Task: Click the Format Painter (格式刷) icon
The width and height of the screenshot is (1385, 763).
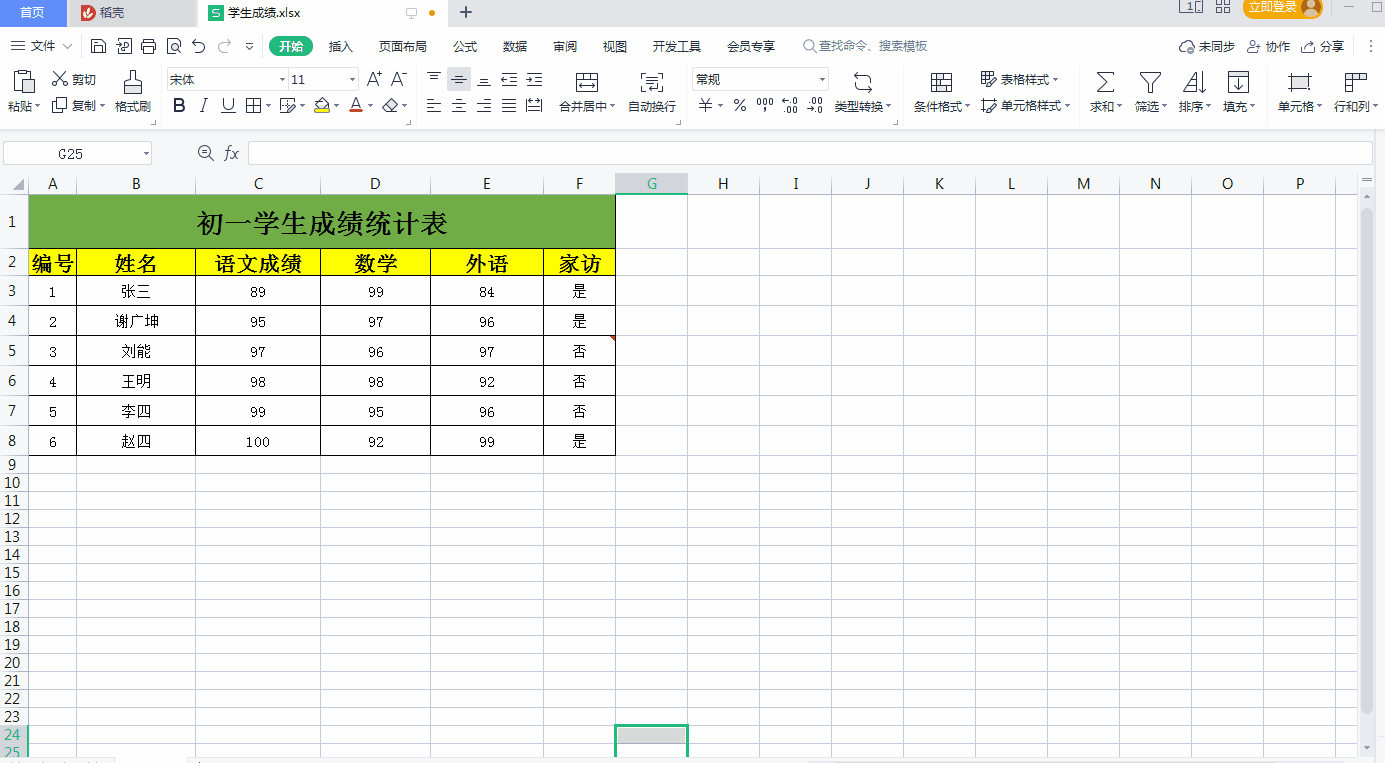Action: [132, 83]
